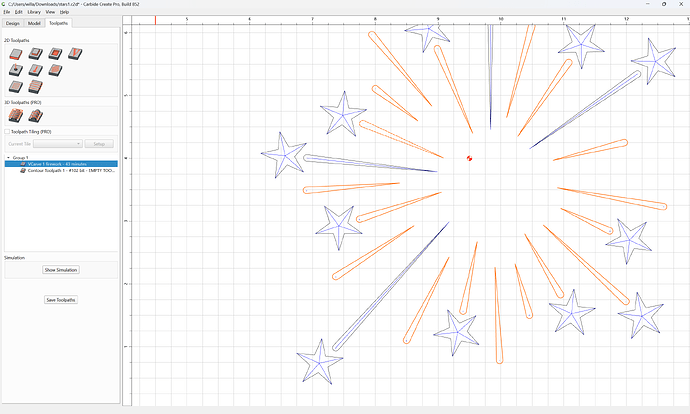Select the Toolpaths tab
Image resolution: width=690 pixels, height=414 pixels.
click(59, 23)
